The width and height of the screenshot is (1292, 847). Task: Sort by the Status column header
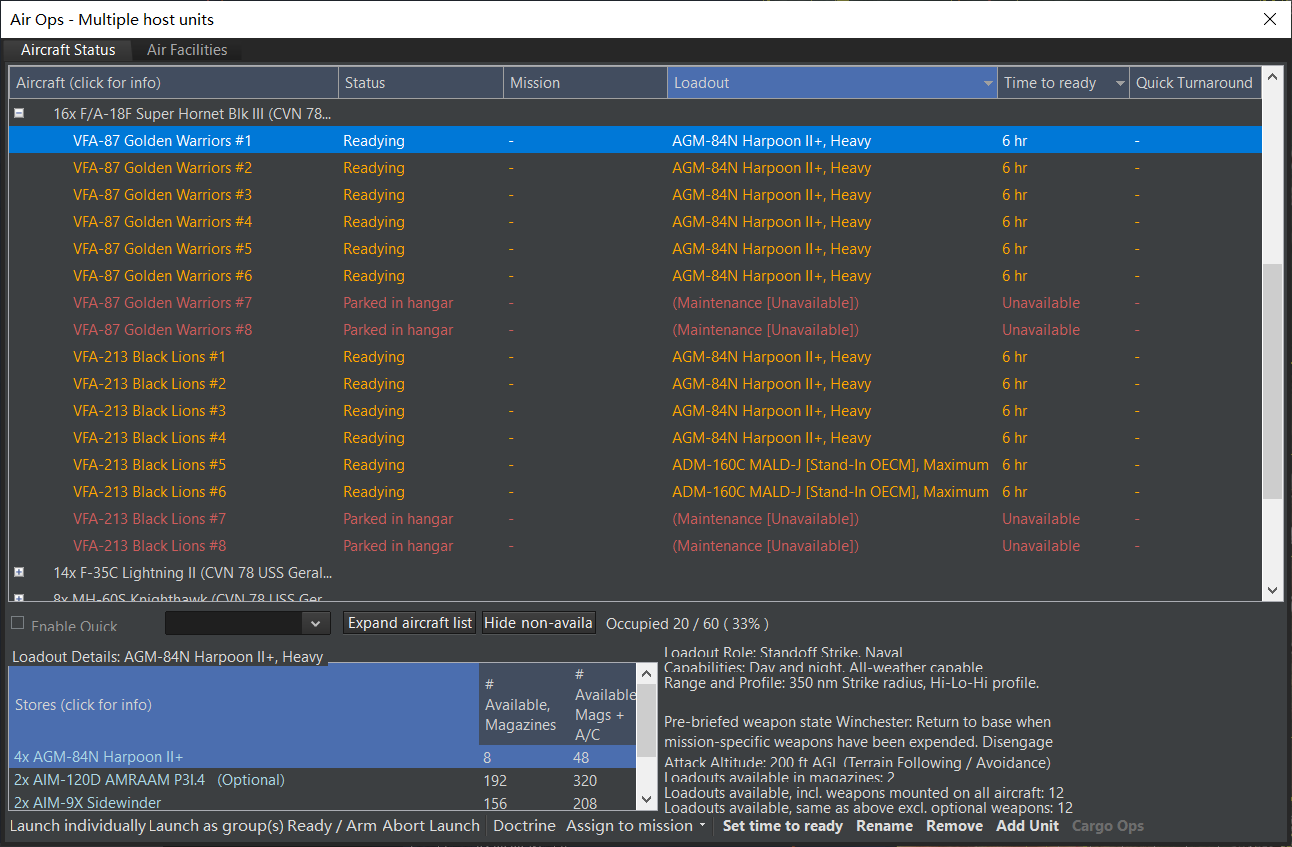pyautogui.click(x=421, y=83)
